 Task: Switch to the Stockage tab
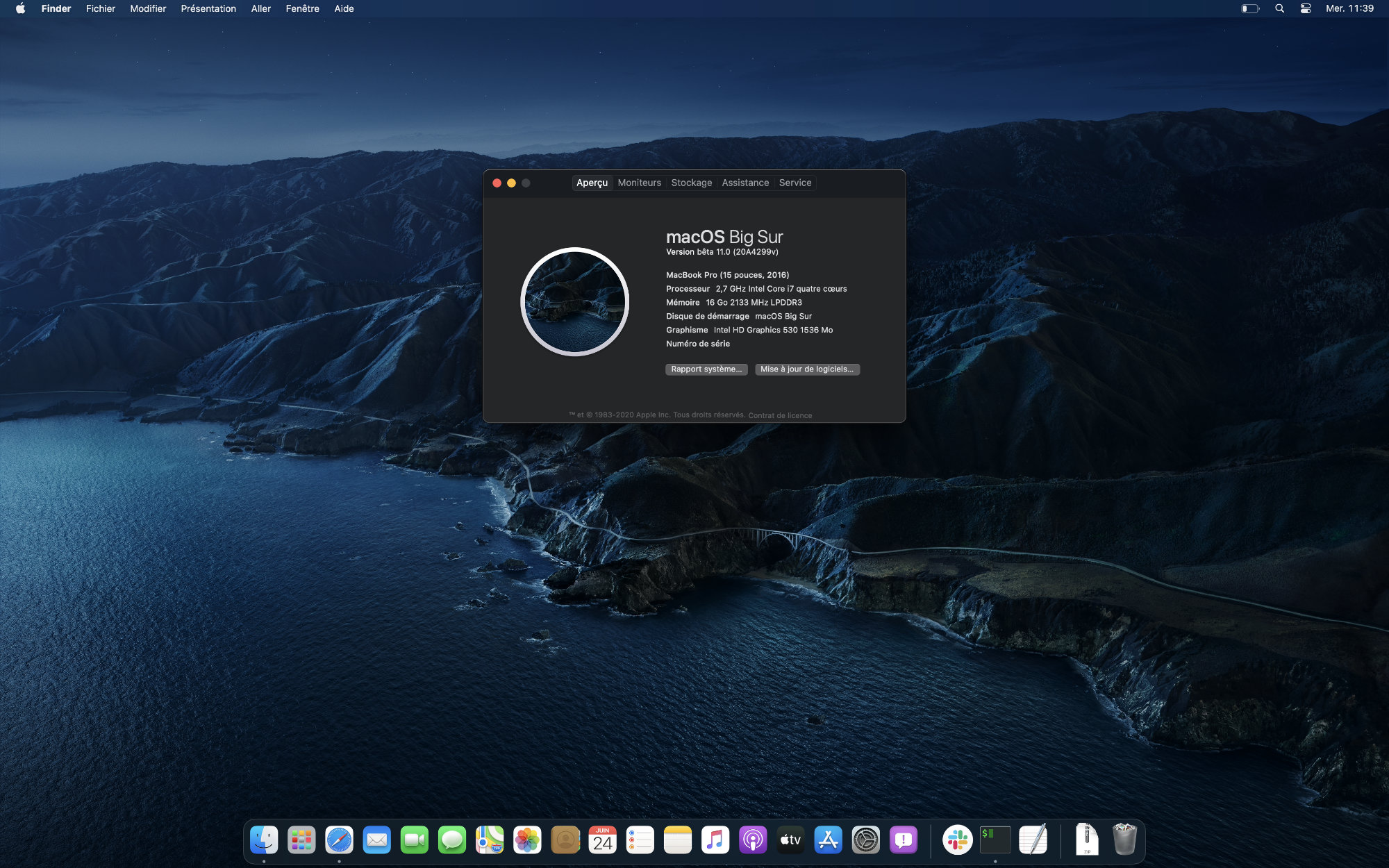(691, 183)
